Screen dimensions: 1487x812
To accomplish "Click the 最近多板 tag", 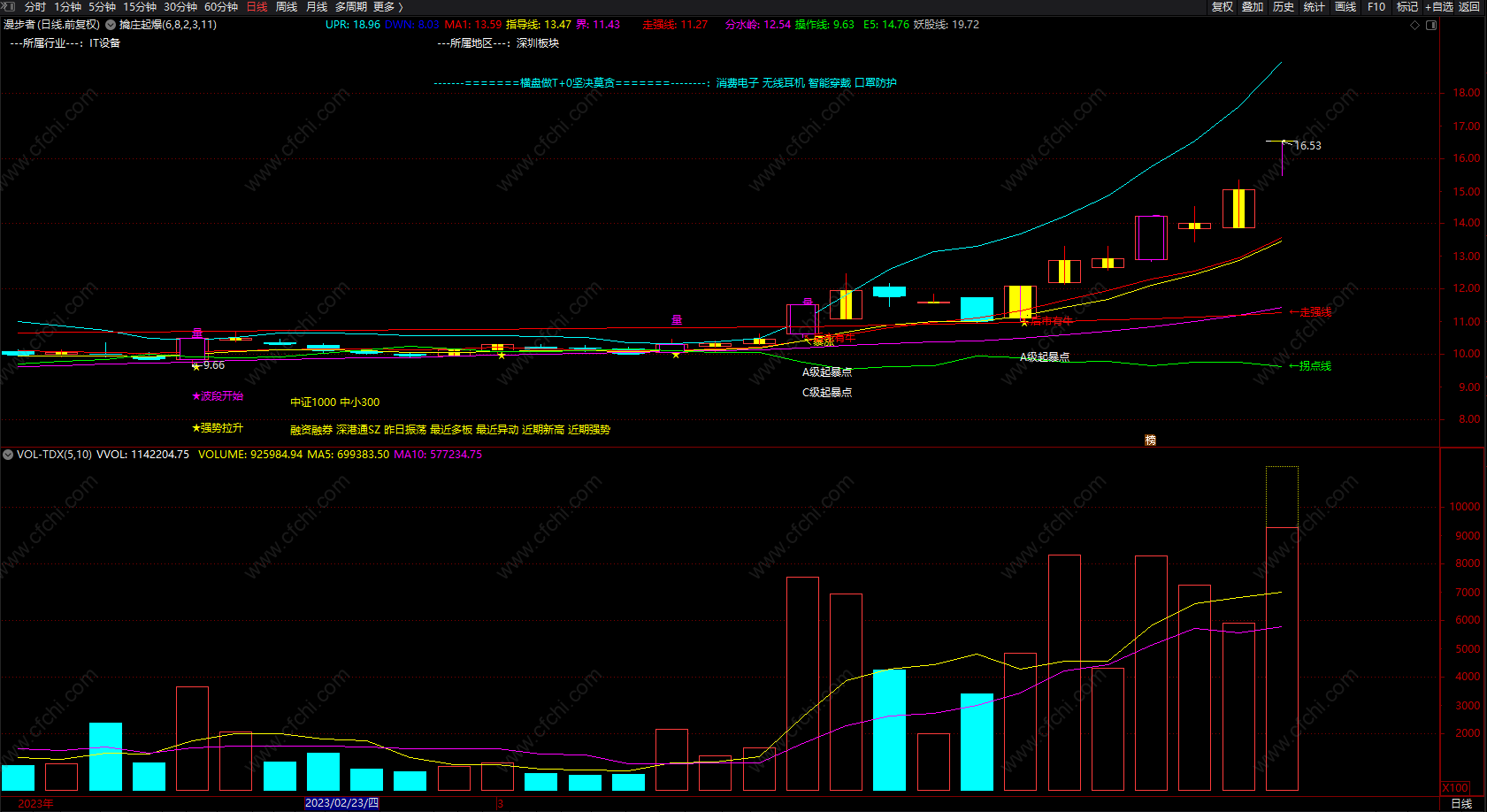I will tap(451, 430).
